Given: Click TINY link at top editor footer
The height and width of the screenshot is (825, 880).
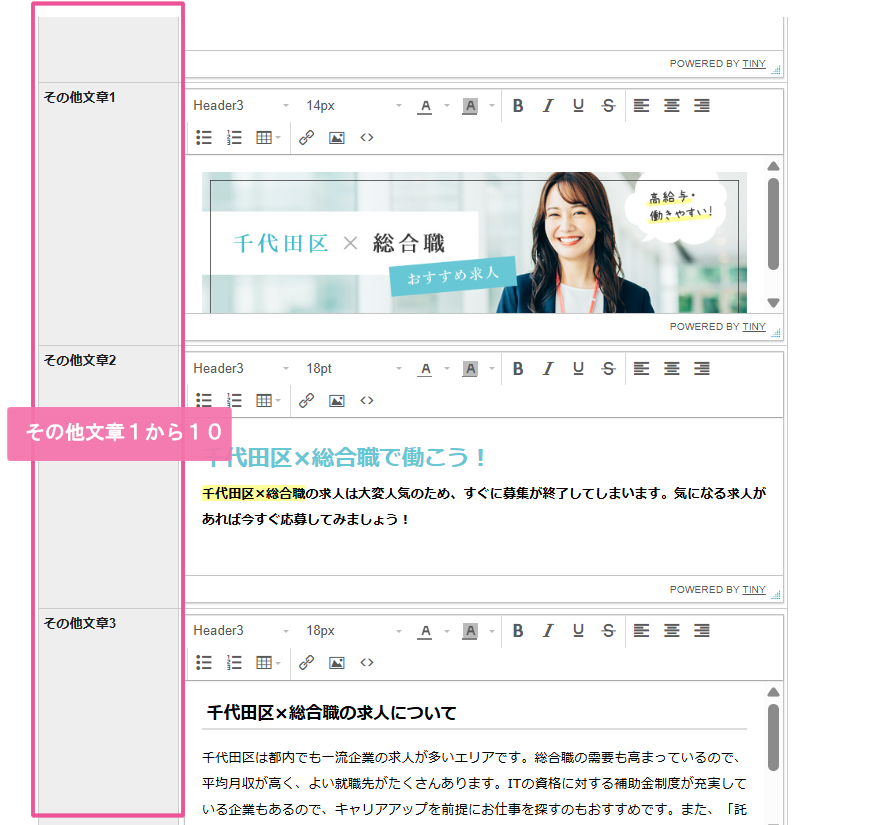Looking at the screenshot, I should point(754,64).
